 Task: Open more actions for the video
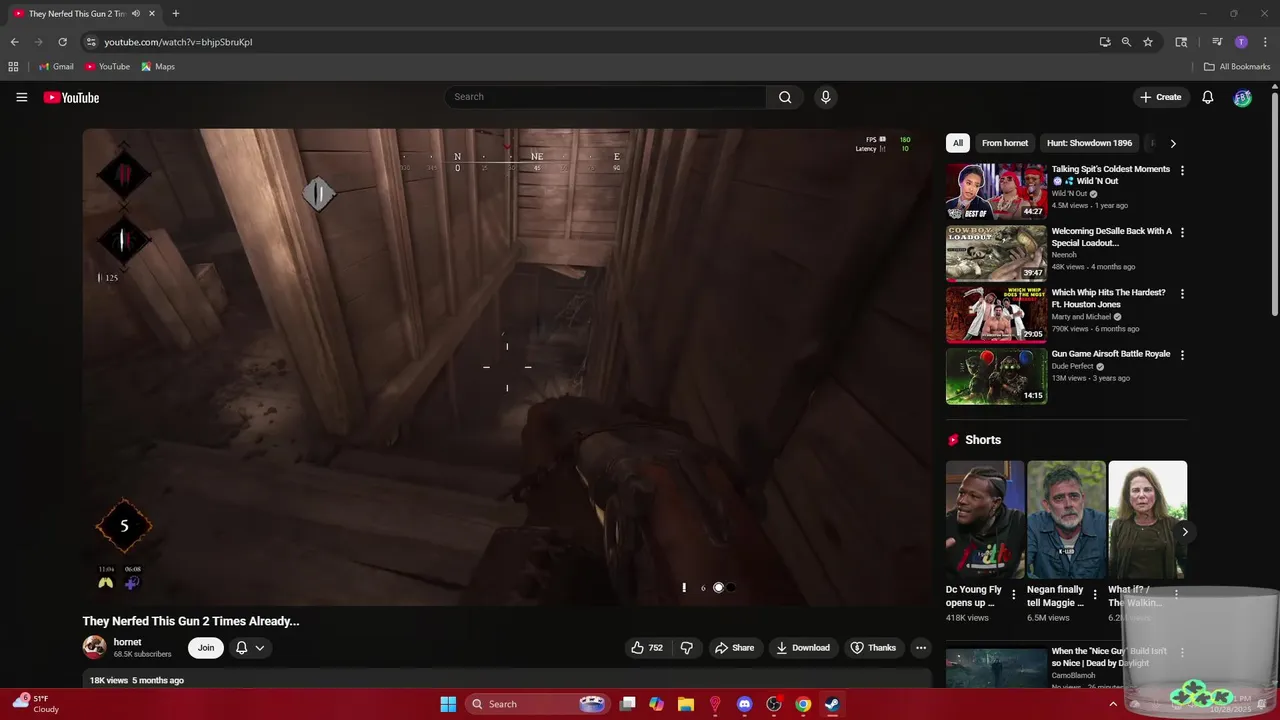(921, 648)
